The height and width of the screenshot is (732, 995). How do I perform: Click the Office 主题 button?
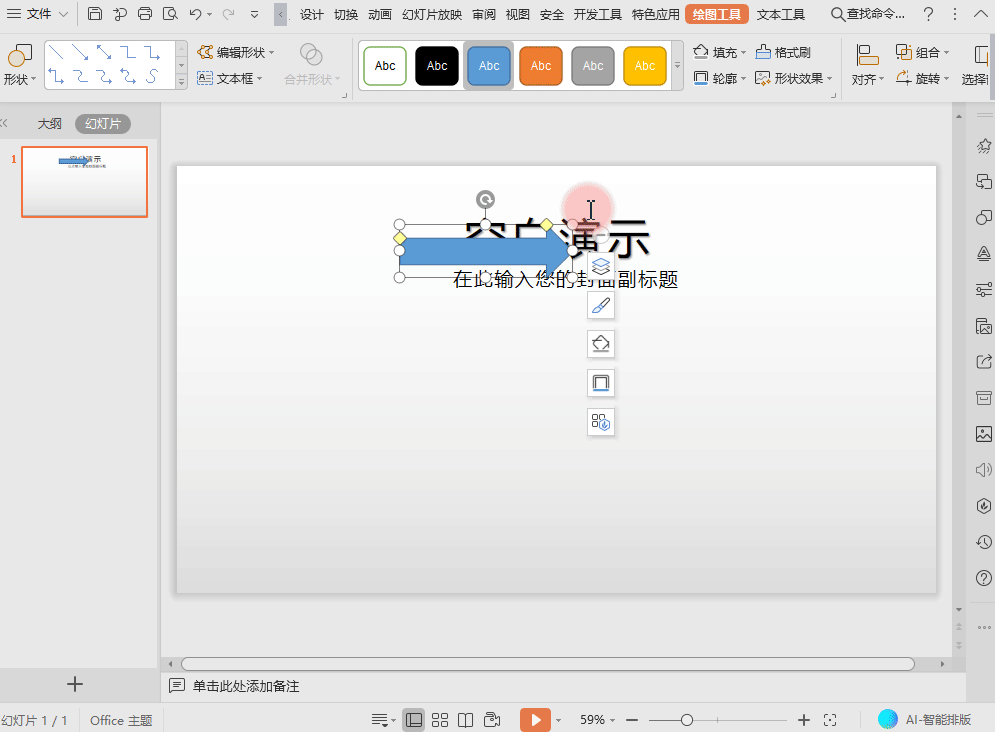pos(120,719)
